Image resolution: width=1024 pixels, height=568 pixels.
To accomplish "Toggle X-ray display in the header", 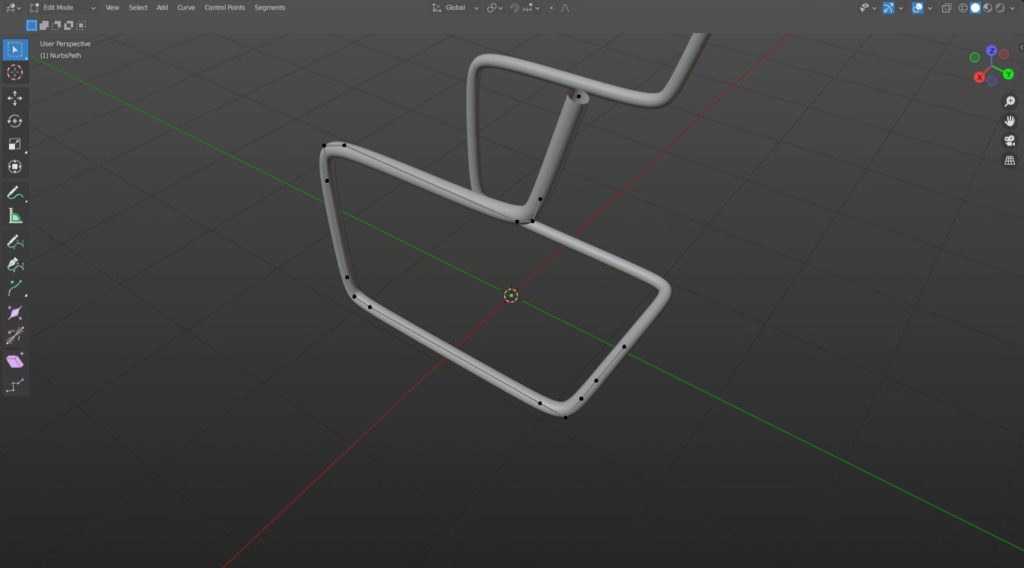I will click(x=946, y=8).
